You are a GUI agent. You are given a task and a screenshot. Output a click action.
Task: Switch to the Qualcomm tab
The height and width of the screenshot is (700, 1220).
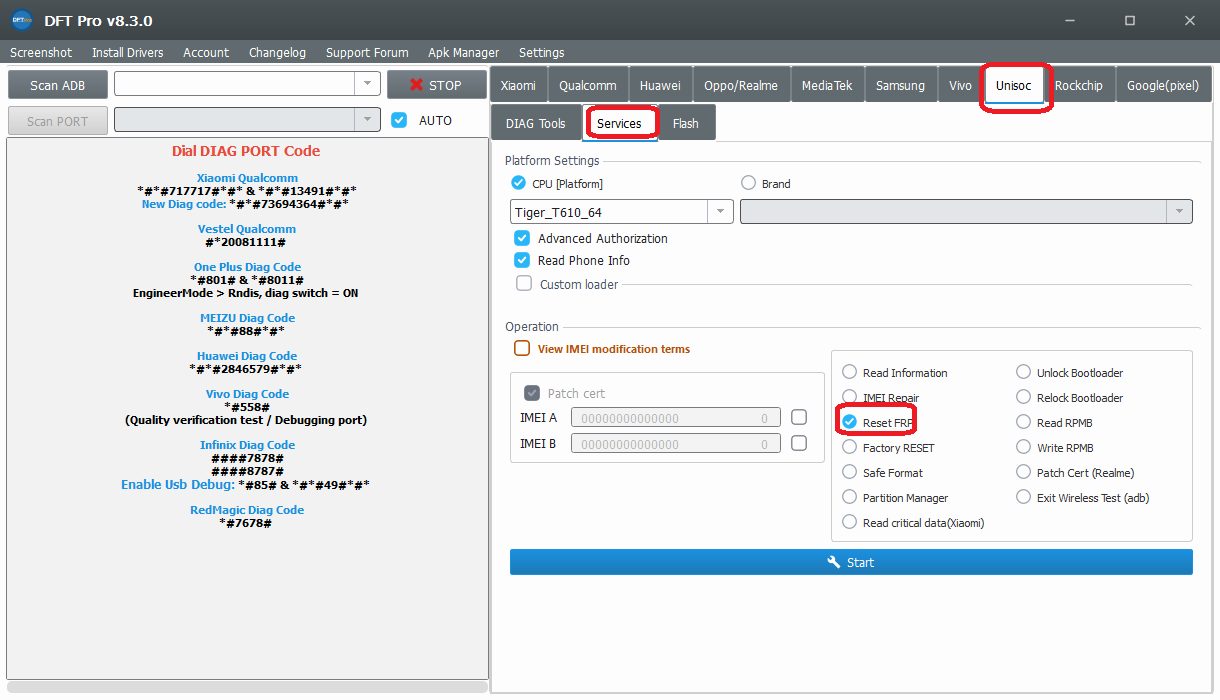pos(588,85)
